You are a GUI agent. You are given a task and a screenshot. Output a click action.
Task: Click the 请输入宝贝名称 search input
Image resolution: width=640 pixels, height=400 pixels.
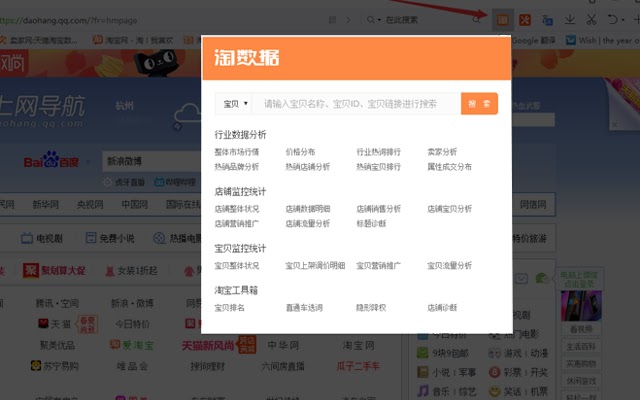coord(356,104)
